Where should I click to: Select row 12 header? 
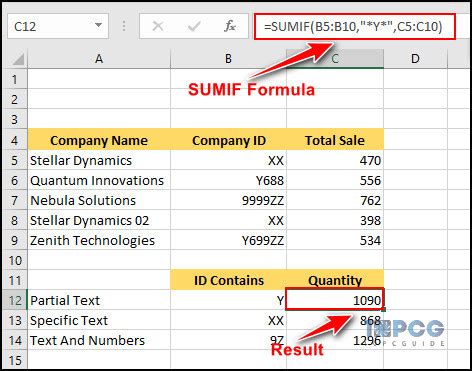click(x=14, y=300)
